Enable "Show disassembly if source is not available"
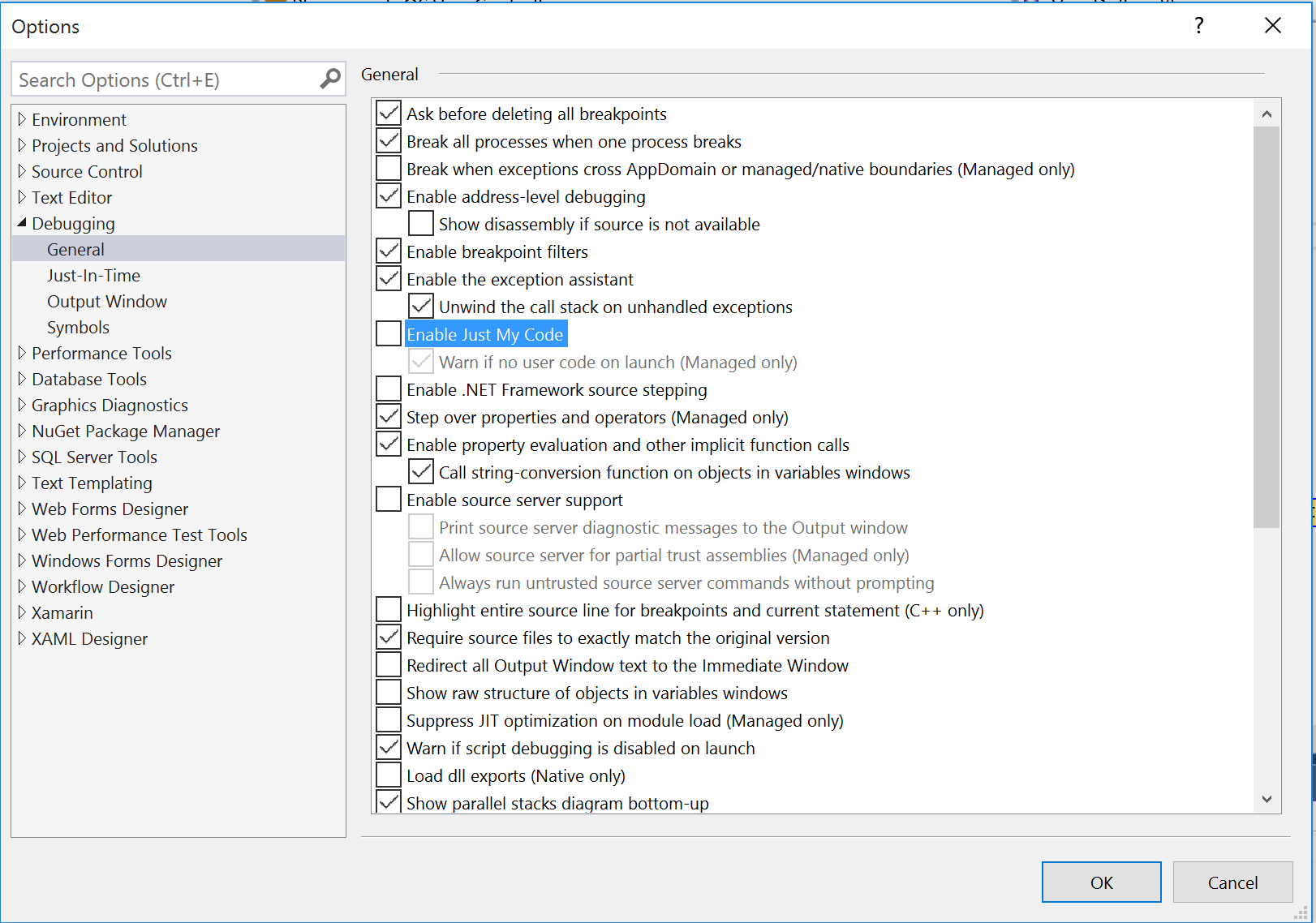1316x923 pixels. 420,222
